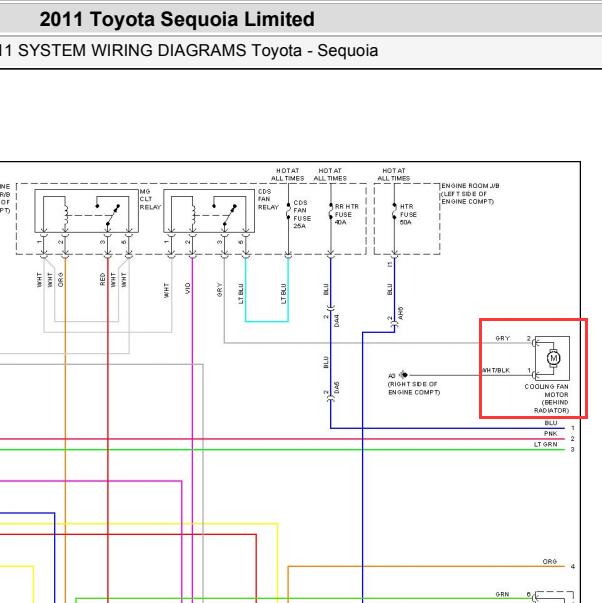Click vertical 'GRY' label under CDS FAN relay
The width and height of the screenshot is (602, 603).
(x=220, y=290)
